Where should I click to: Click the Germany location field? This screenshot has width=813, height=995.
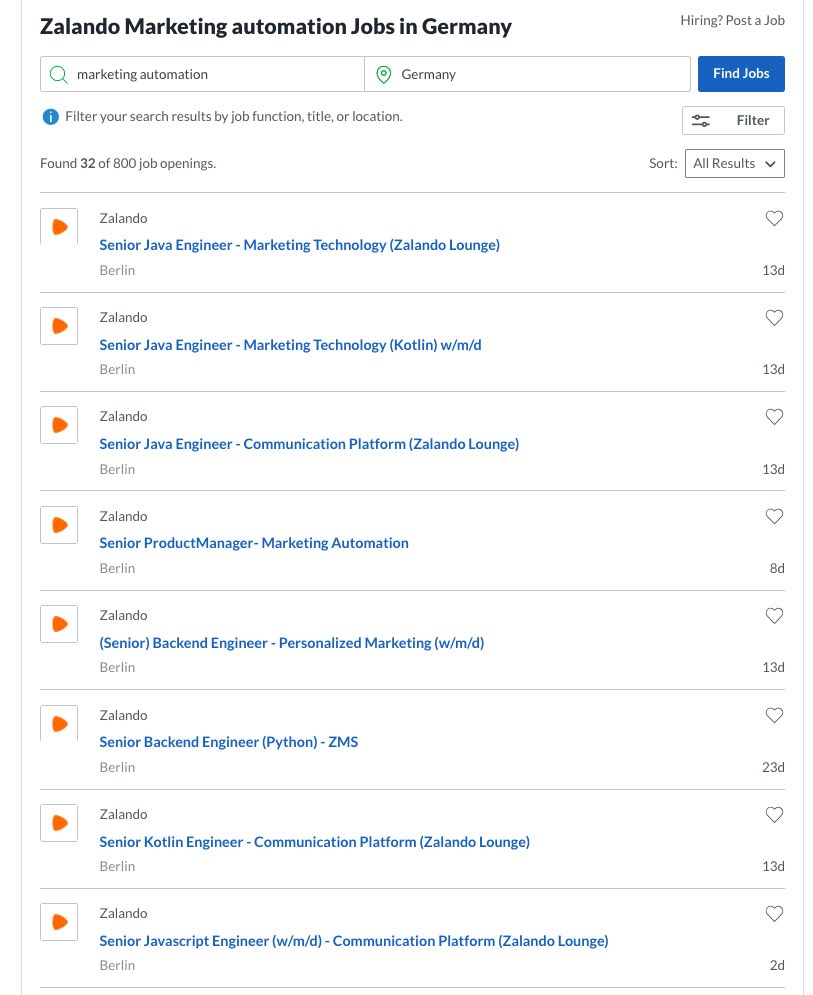(527, 74)
